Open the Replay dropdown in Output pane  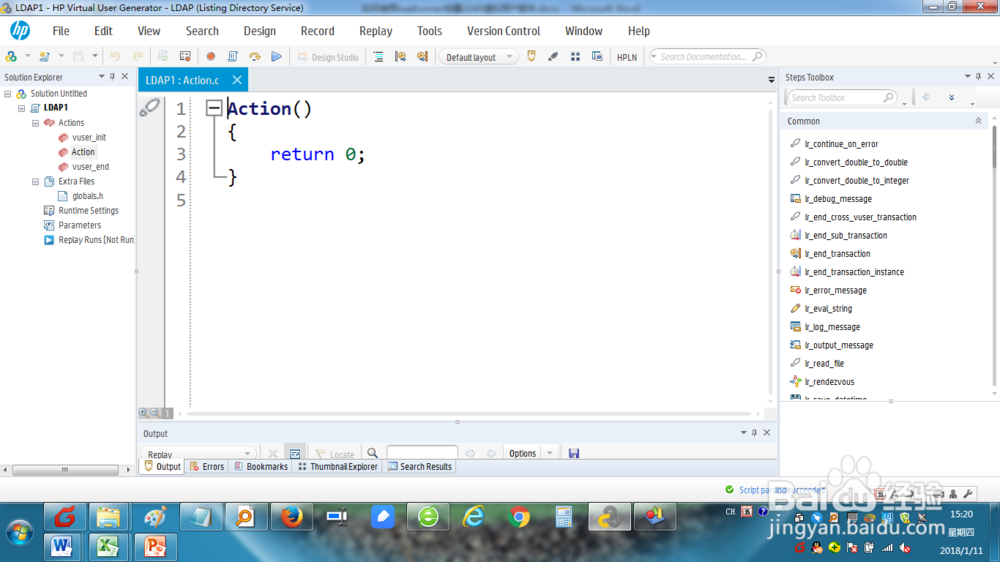click(x=198, y=454)
